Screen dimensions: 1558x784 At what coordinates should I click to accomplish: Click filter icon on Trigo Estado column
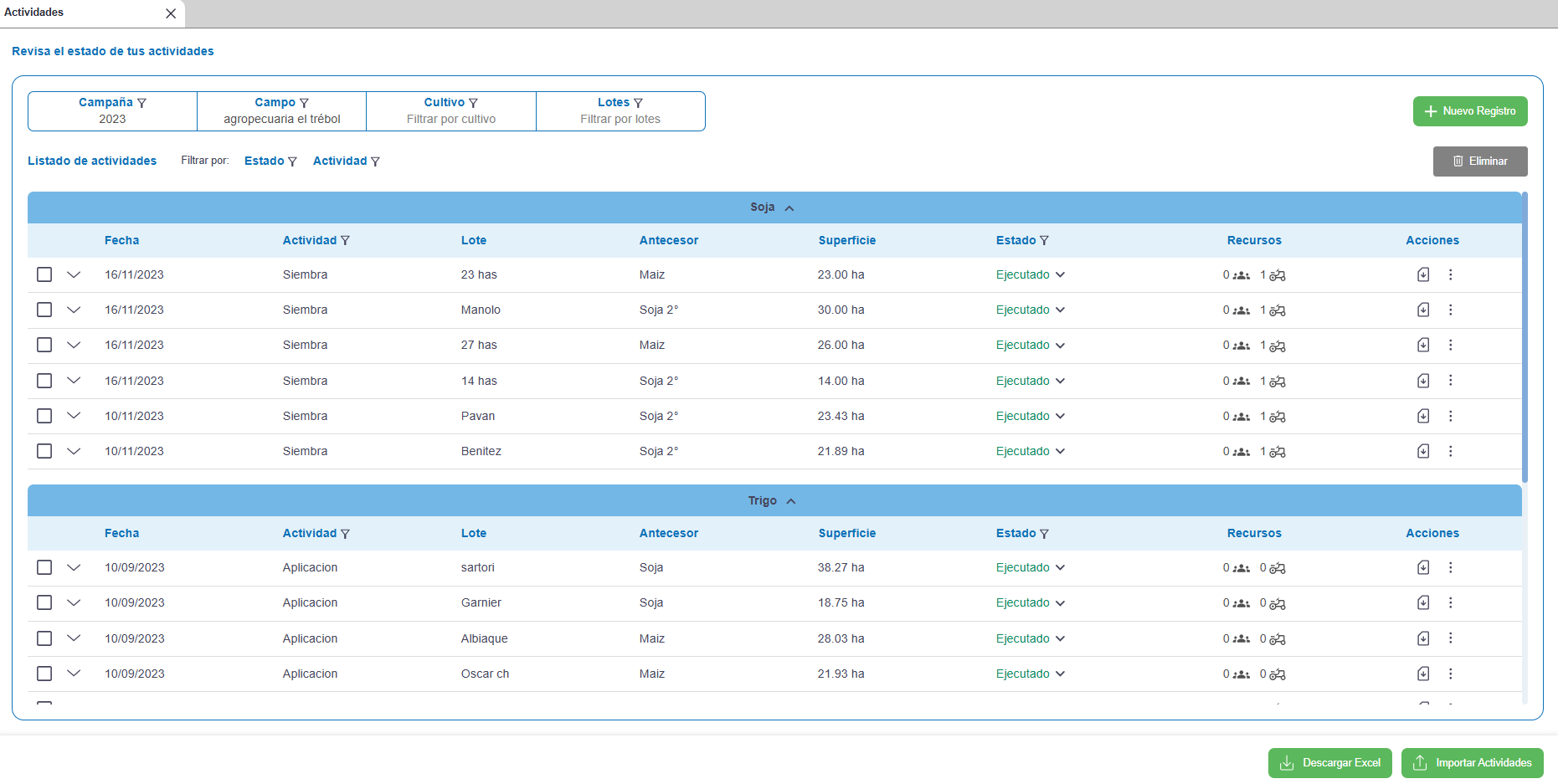pyautogui.click(x=1044, y=534)
